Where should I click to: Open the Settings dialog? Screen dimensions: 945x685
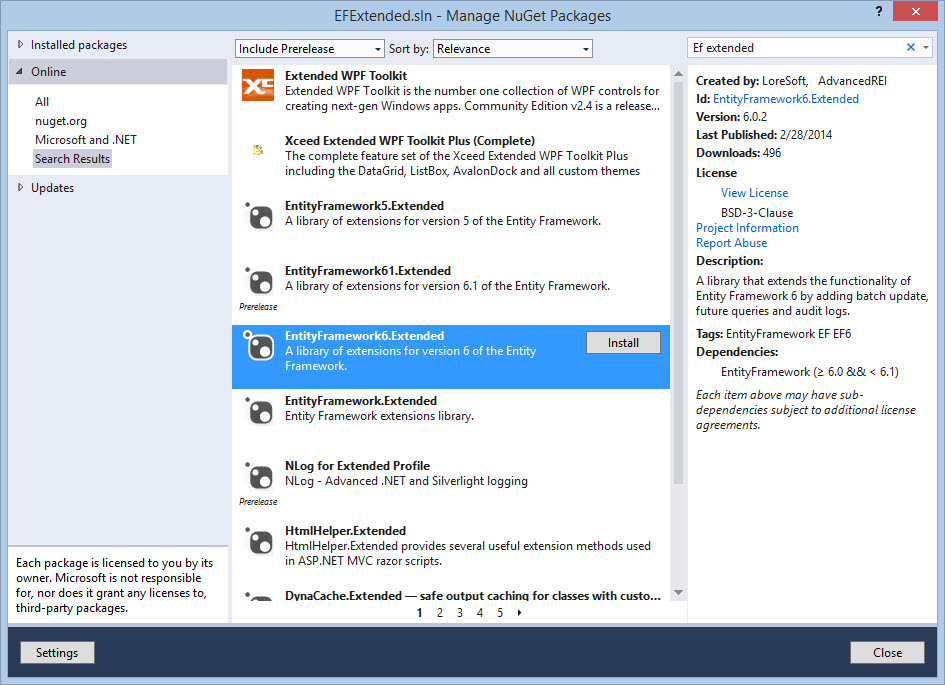57,652
